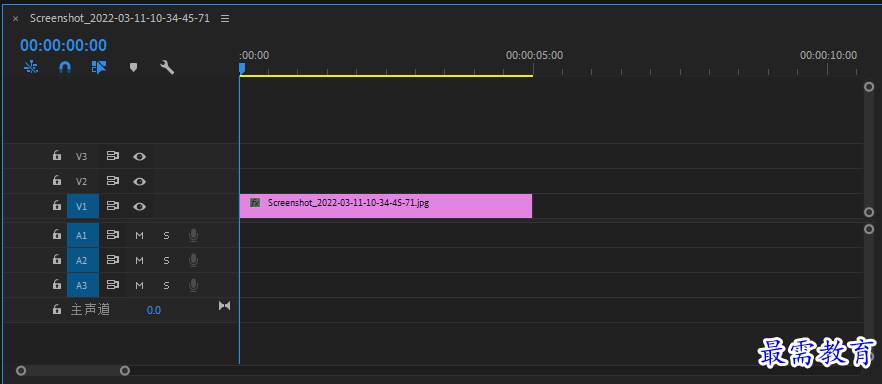The image size is (882, 384).
Task: Lock the 主声道 master track
Action: coord(56,309)
